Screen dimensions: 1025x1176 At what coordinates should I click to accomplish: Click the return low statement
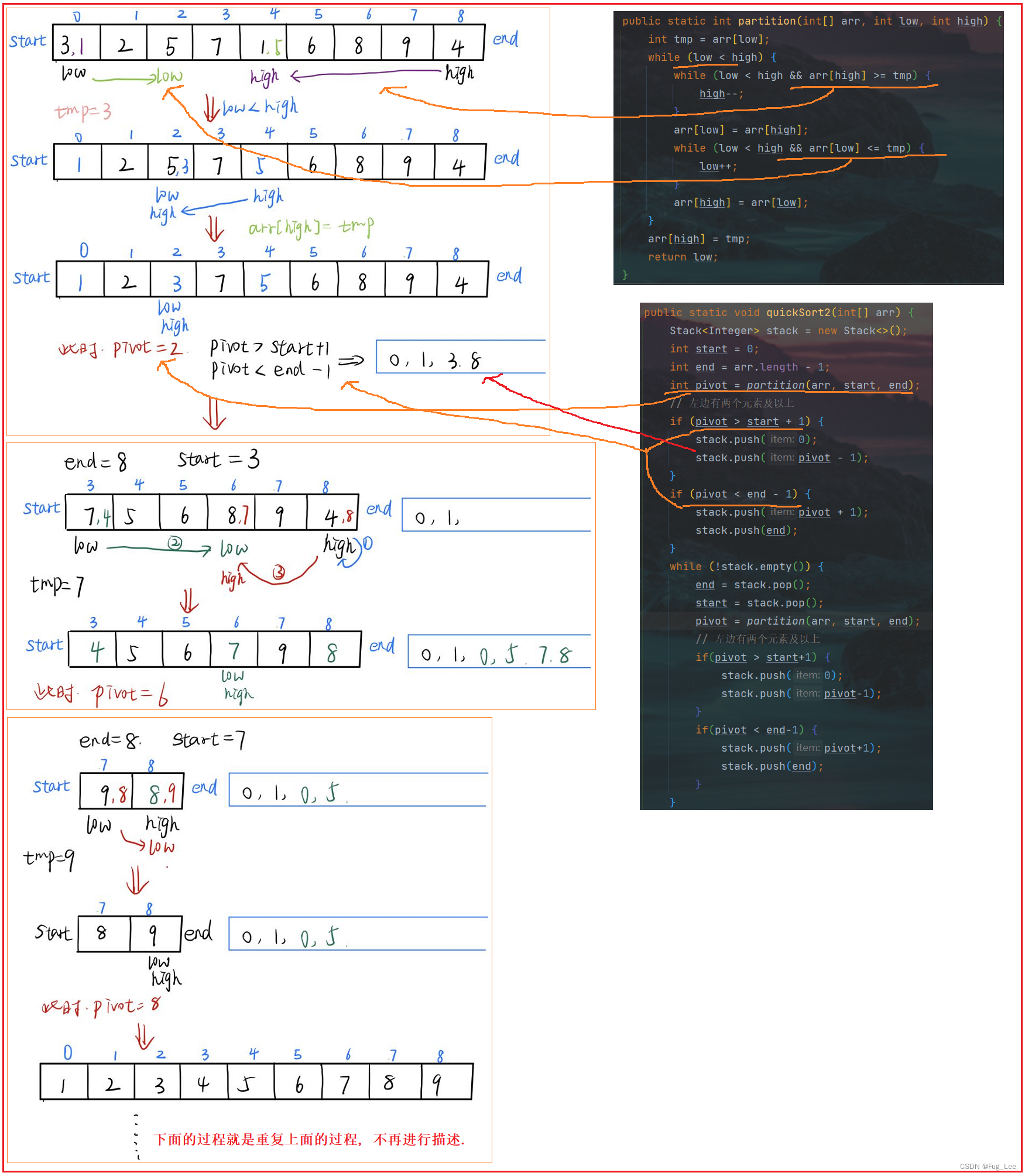click(x=682, y=257)
